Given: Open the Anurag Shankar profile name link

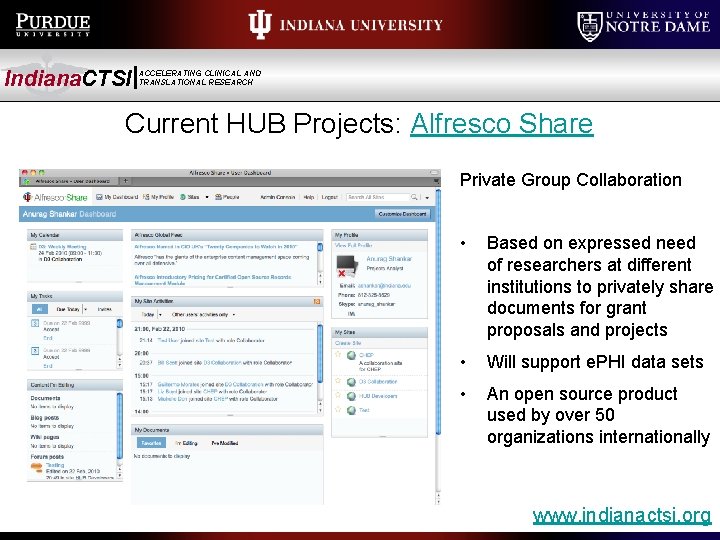Looking at the screenshot, I should (389, 259).
